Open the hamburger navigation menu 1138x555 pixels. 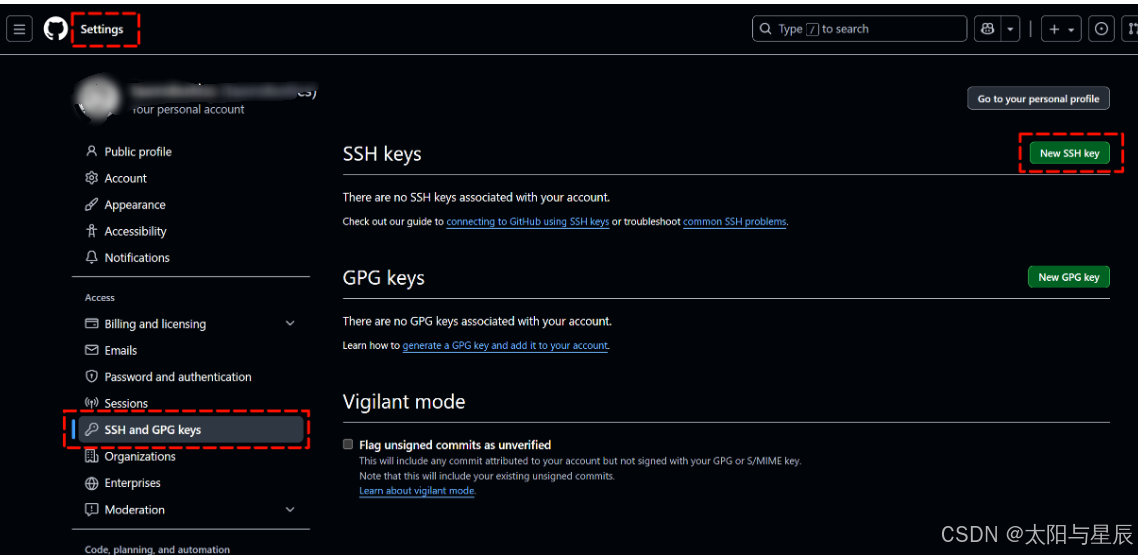point(19,29)
